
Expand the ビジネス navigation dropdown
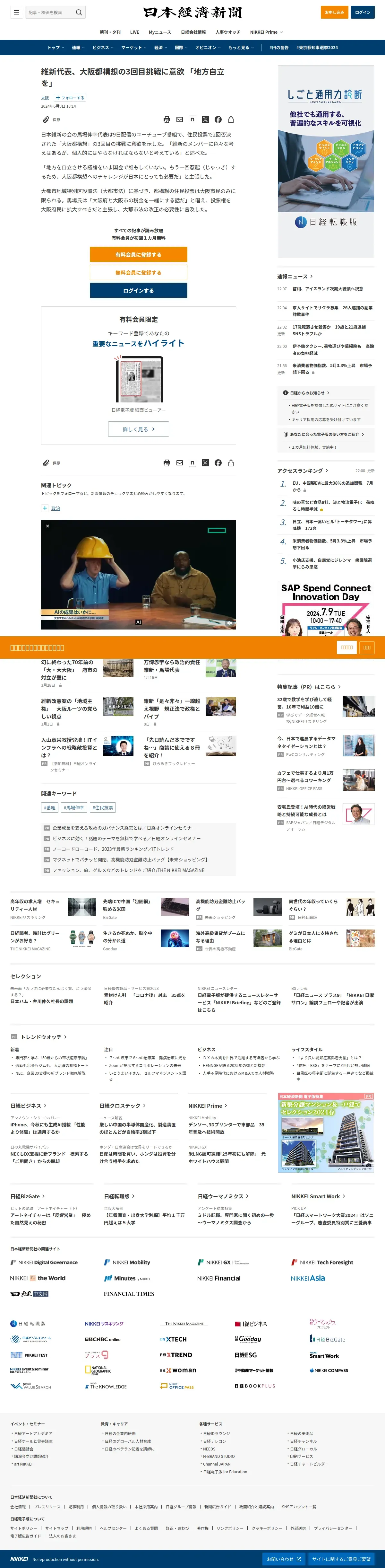(x=102, y=48)
